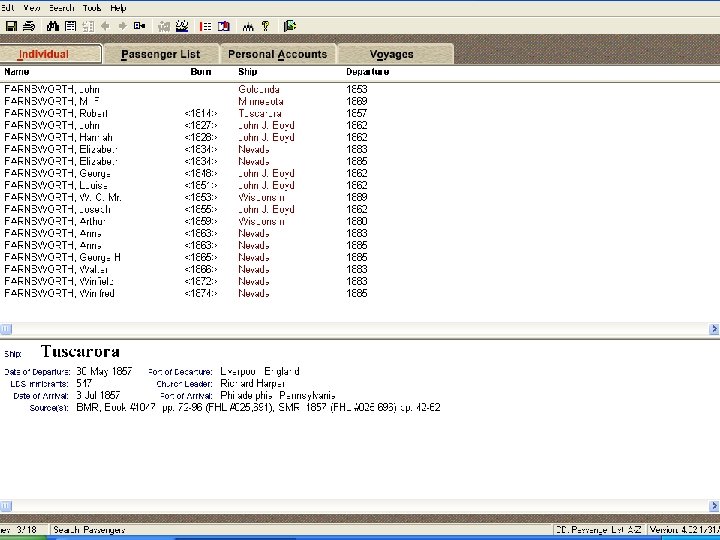
Task: Click the lightbulb help icon
Action: [264, 25]
